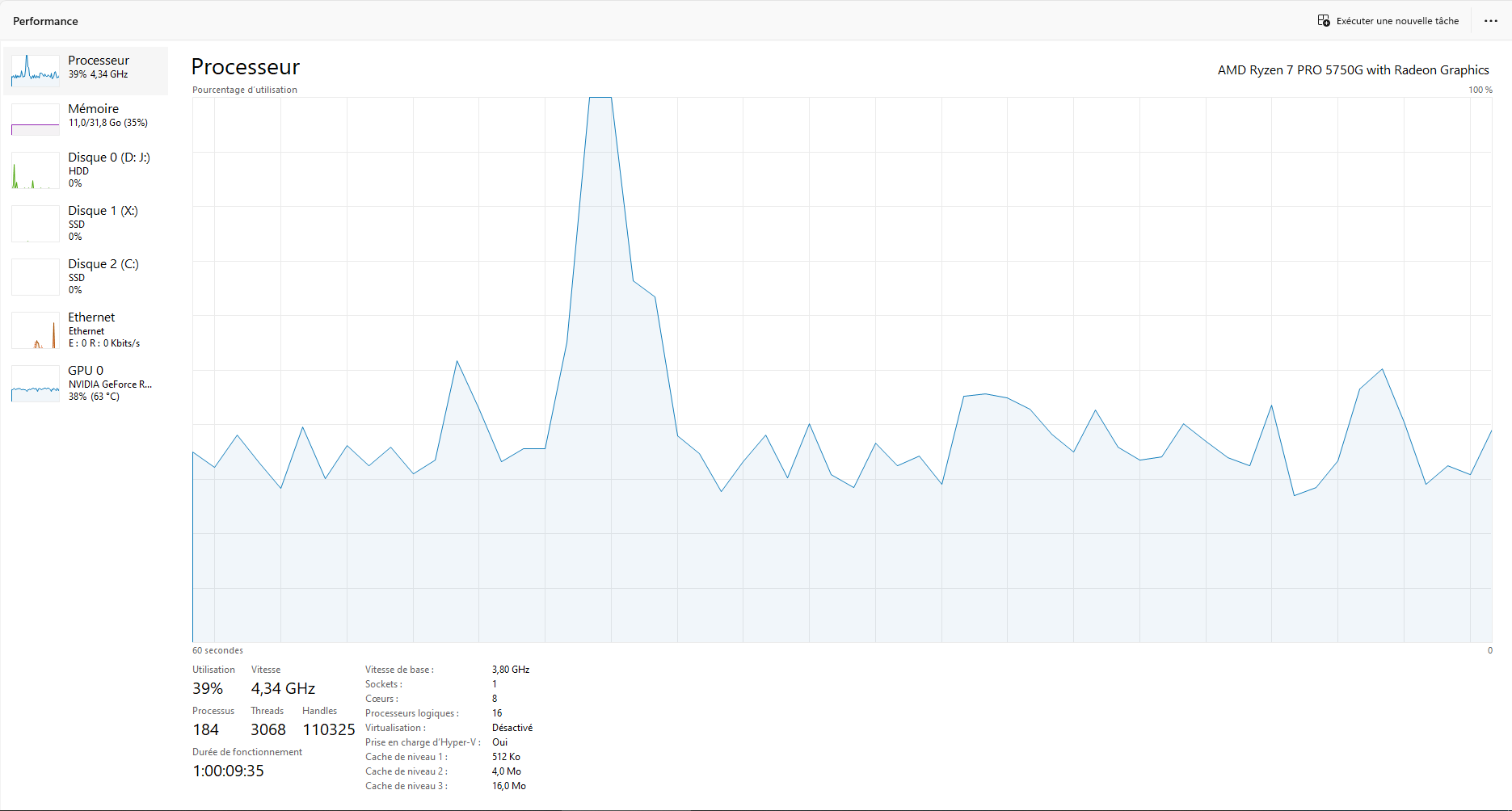1512x811 pixels.
Task: Select the Processeur sidebar label
Action: pyautogui.click(x=99, y=61)
